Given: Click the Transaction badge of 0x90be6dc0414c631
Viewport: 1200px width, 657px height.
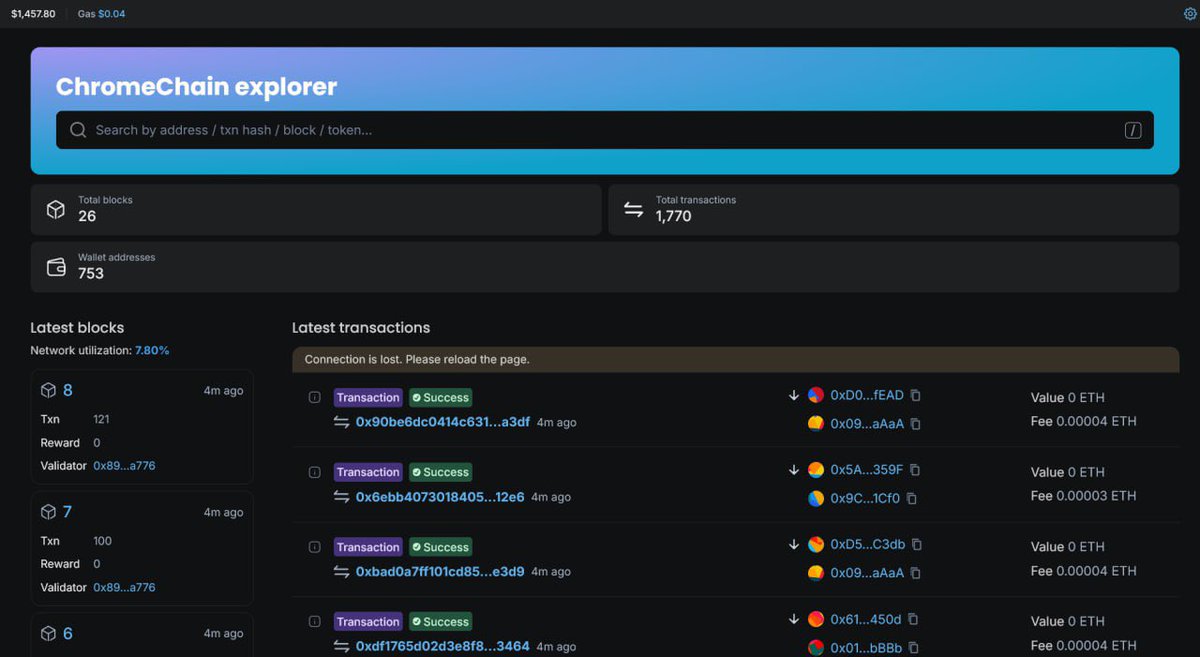Looking at the screenshot, I should point(368,397).
